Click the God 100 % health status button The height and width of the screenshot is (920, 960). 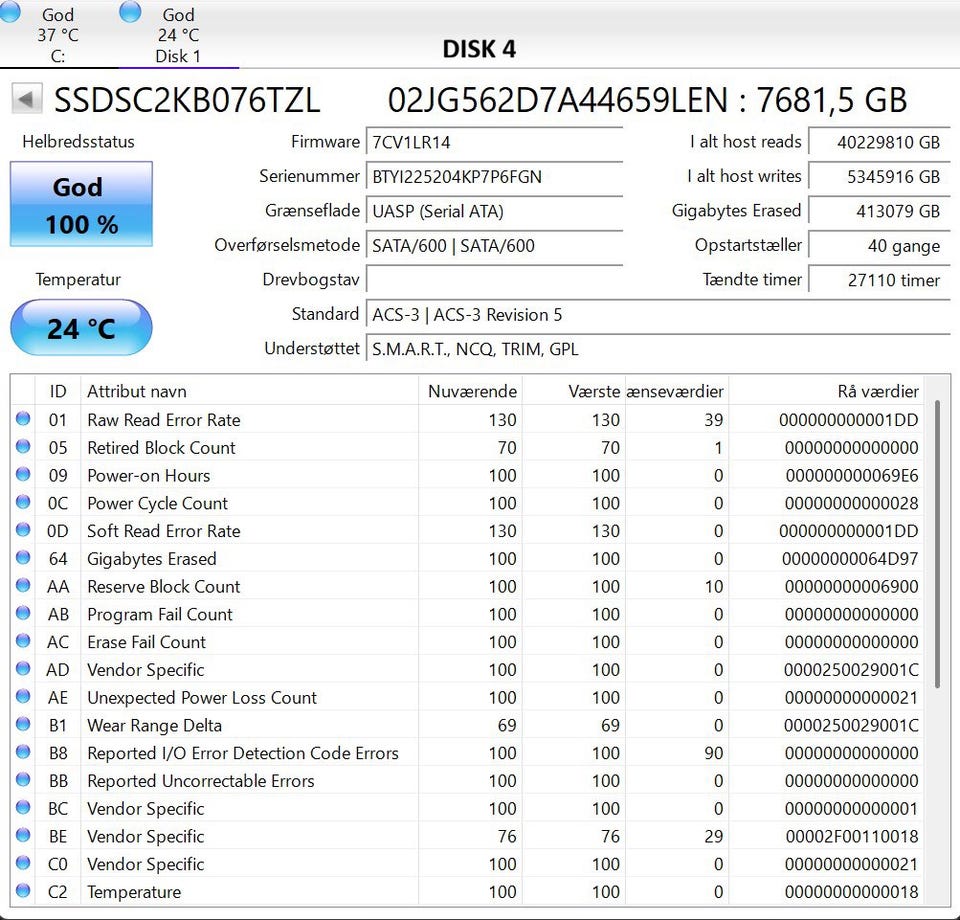click(x=81, y=205)
